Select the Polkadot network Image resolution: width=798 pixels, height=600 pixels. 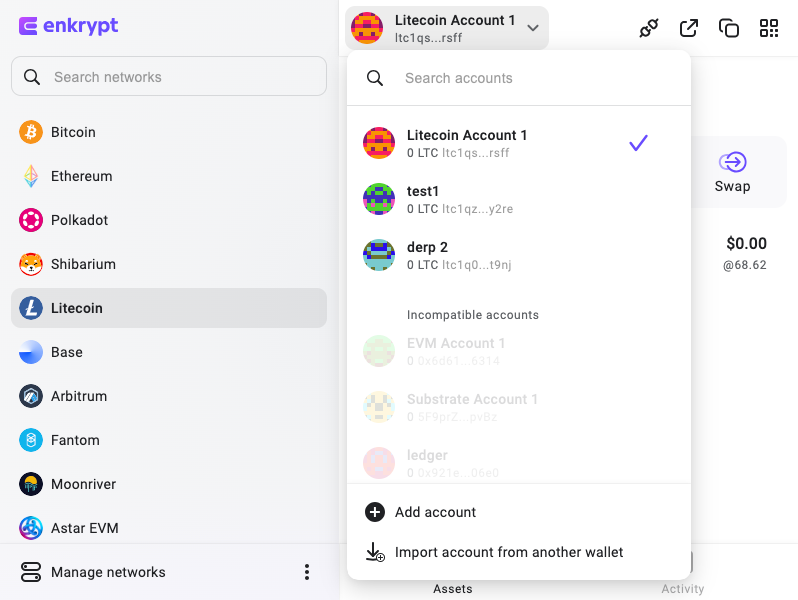point(169,220)
